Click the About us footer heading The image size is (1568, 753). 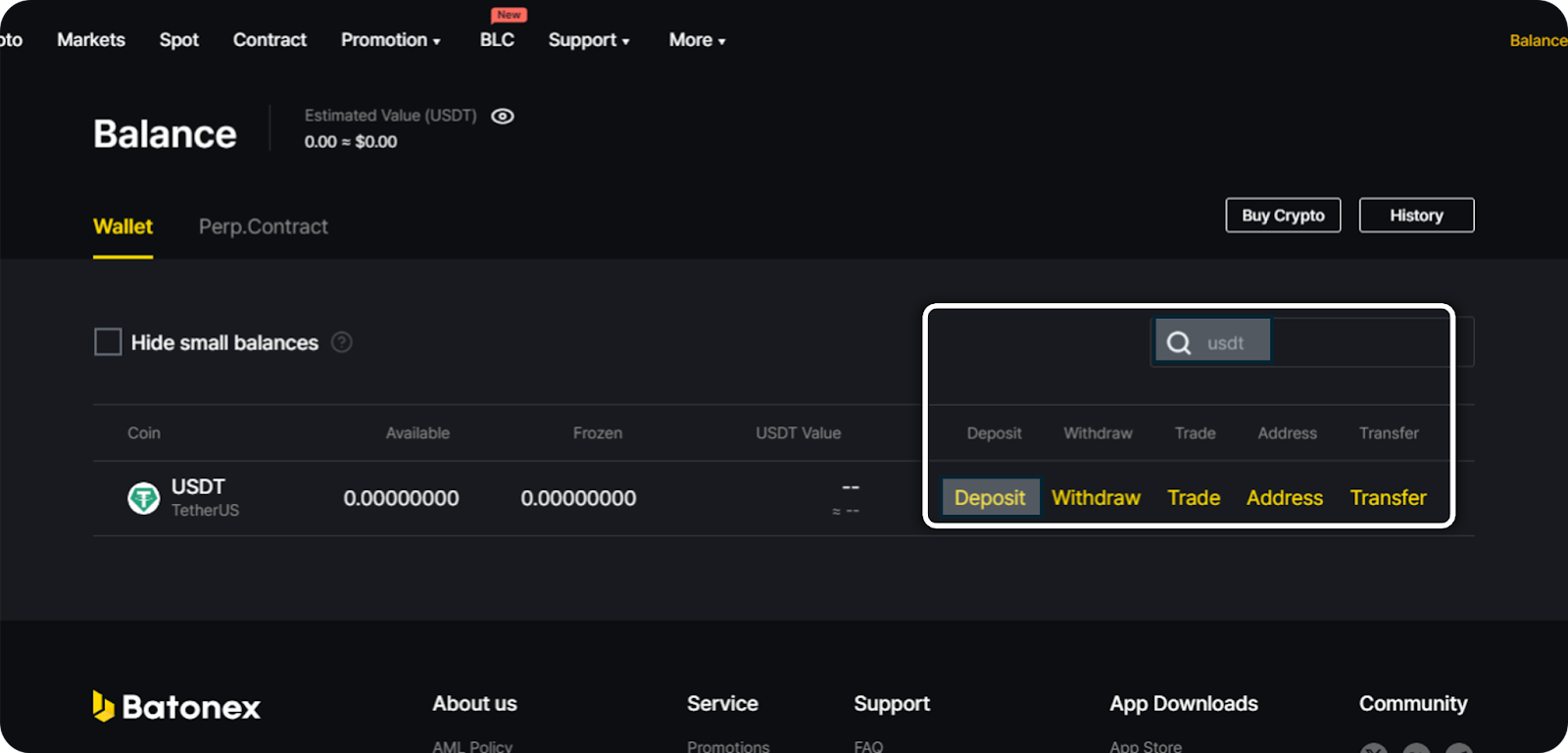[x=474, y=703]
